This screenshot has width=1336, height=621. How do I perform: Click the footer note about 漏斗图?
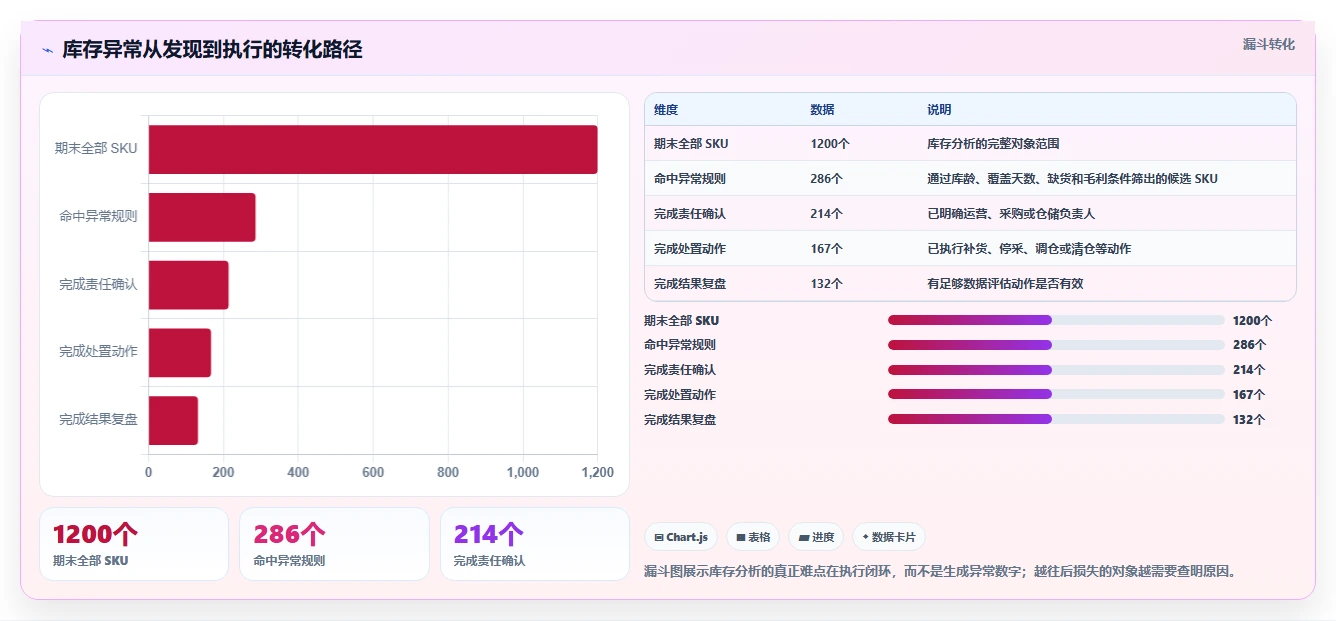(x=942, y=572)
